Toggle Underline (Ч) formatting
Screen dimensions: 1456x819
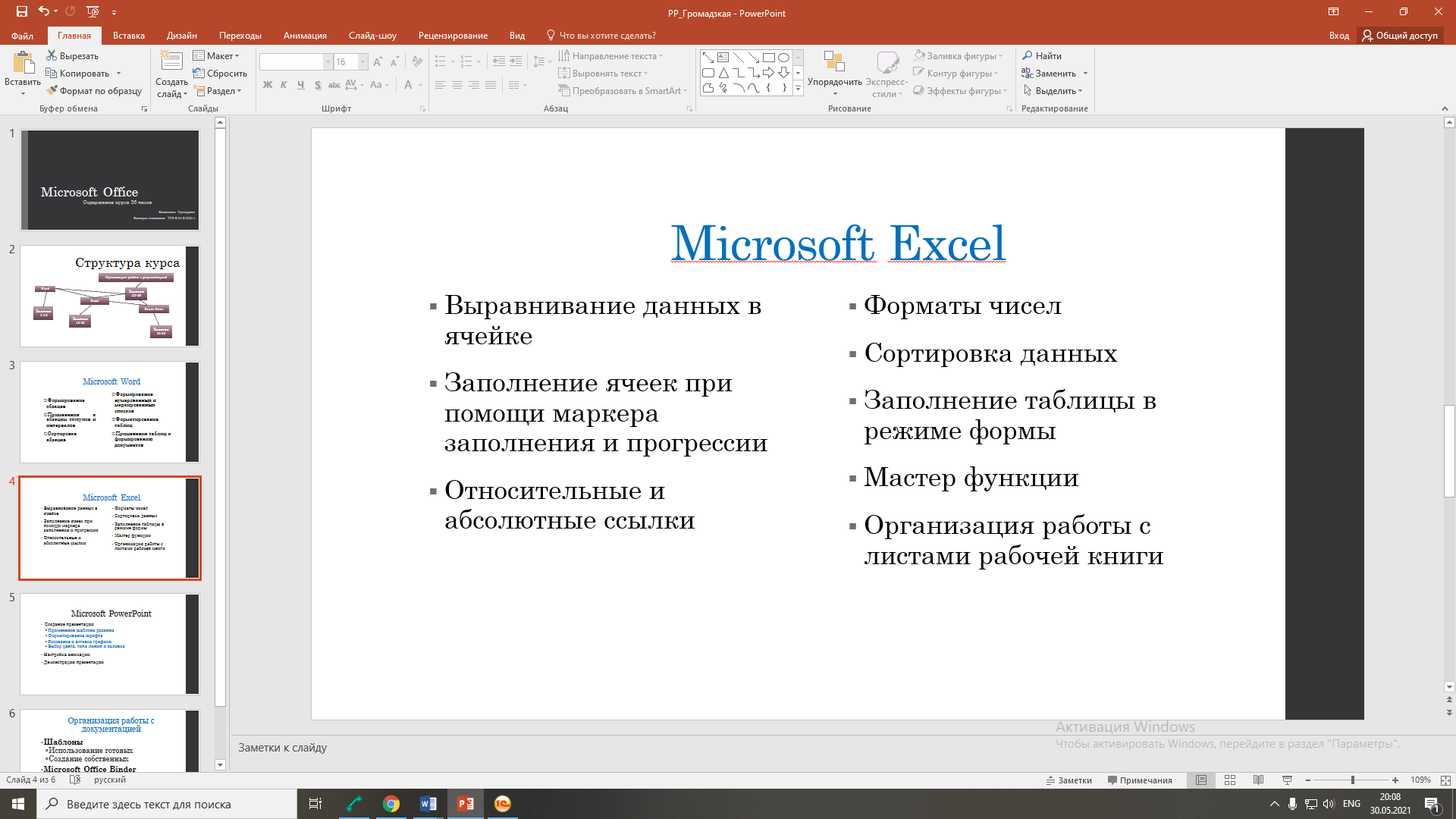[x=300, y=85]
